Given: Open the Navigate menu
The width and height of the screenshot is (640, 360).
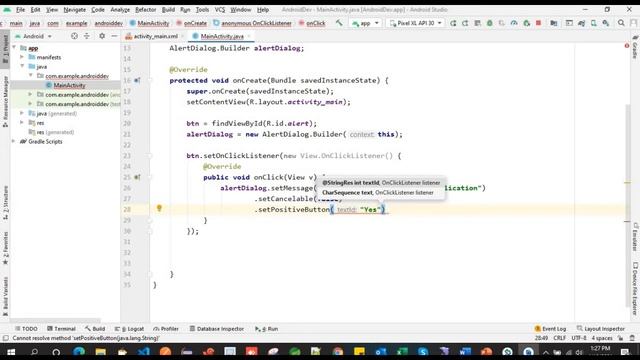Looking at the screenshot, I should click(75, 9).
